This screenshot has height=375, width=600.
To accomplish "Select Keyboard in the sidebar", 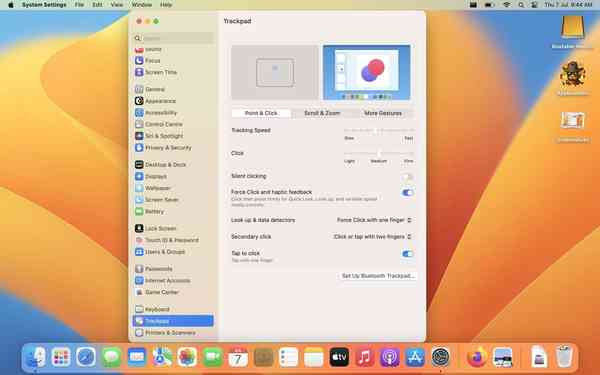I will (173, 309).
